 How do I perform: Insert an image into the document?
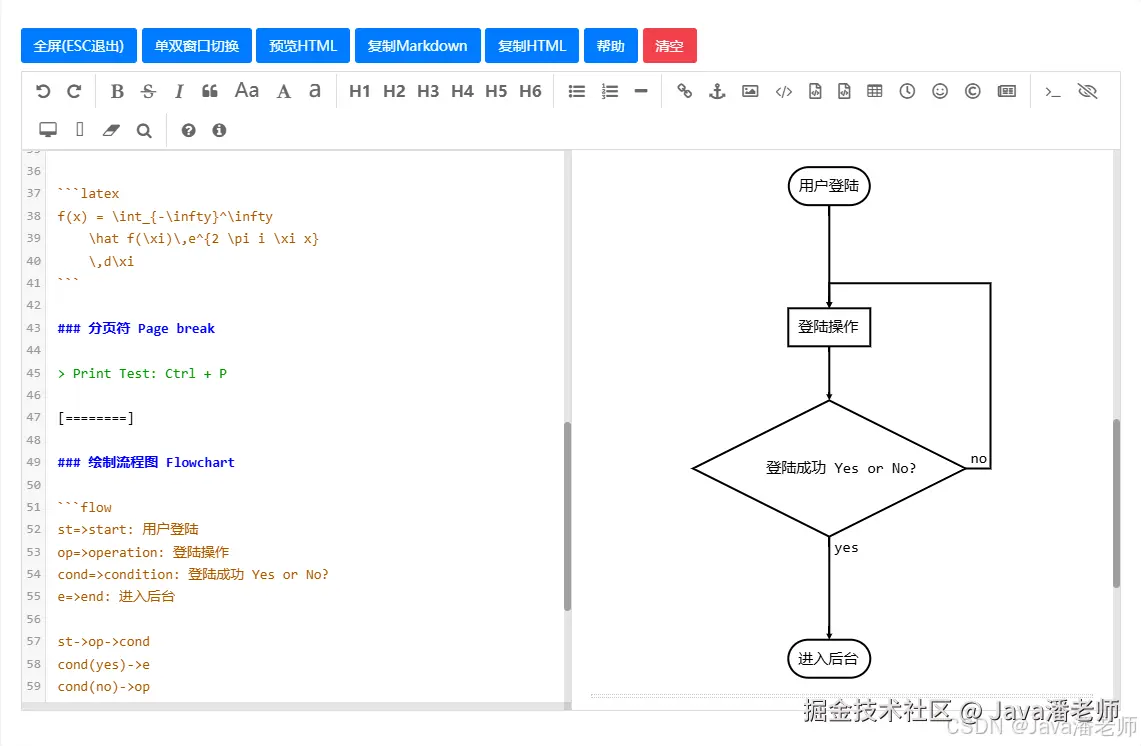click(750, 91)
